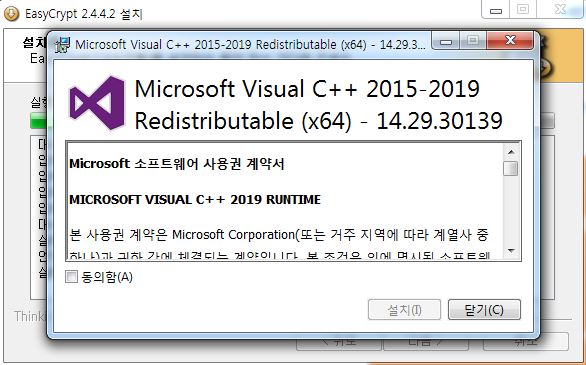Image resolution: width=586 pixels, height=365 pixels.
Task: Click the license text scrollbar thumb
Action: [511, 168]
